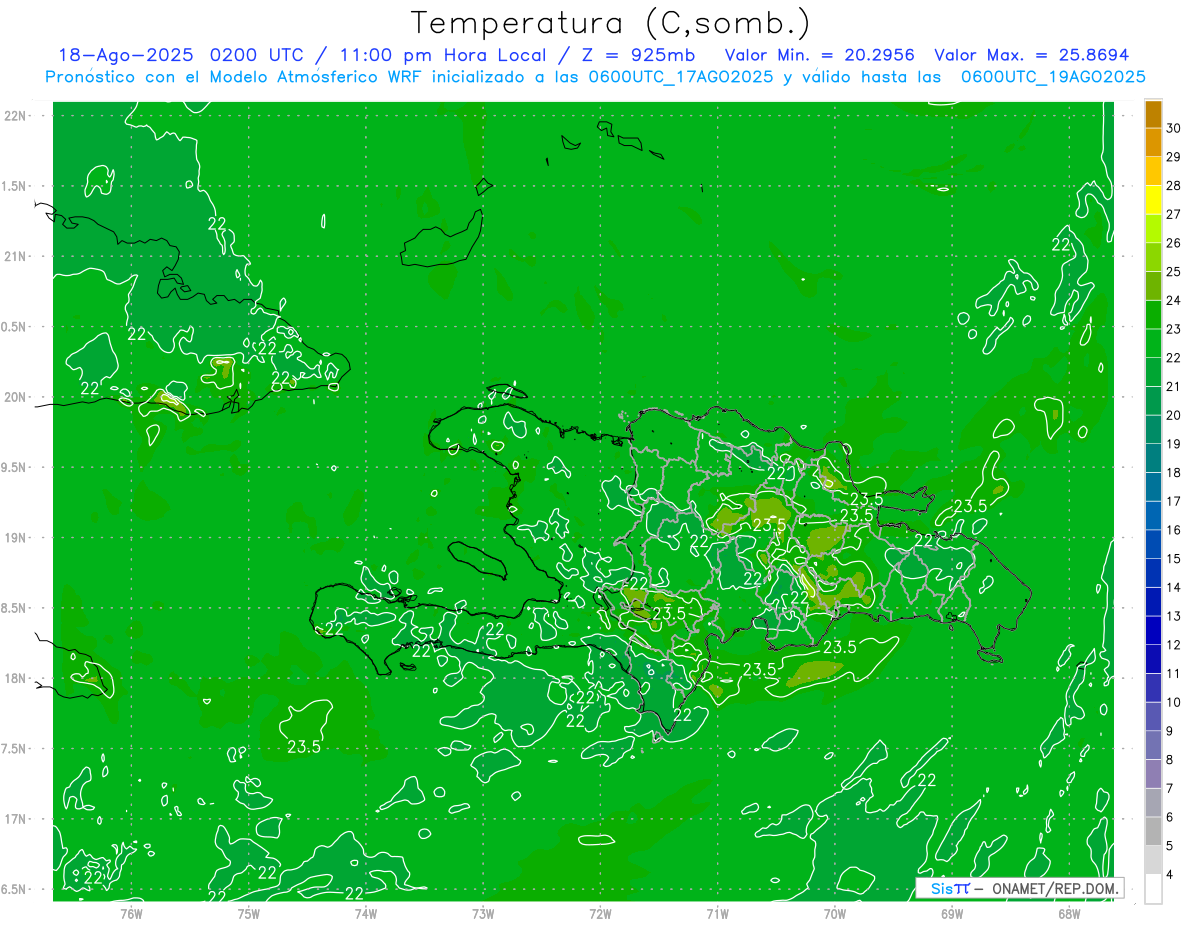
Task: Click the '21N' latitude axis label
Action: click(x=14, y=256)
